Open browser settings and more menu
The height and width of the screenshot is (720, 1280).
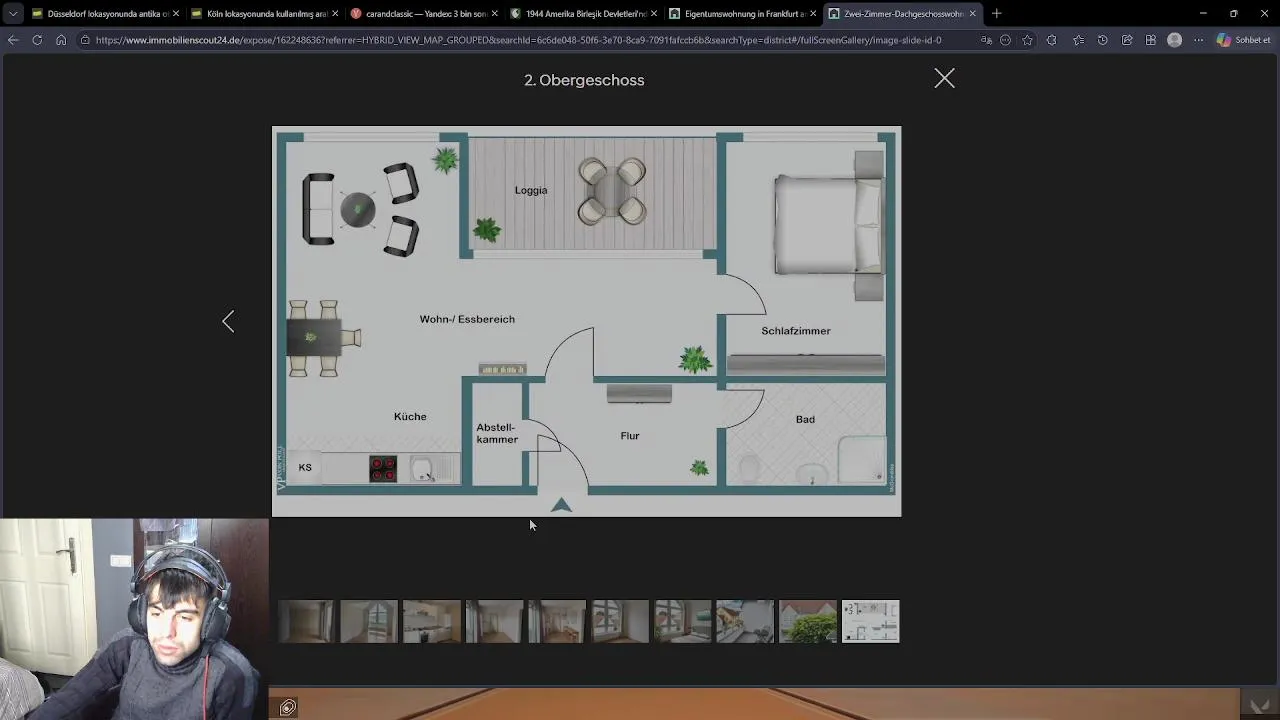(1198, 40)
